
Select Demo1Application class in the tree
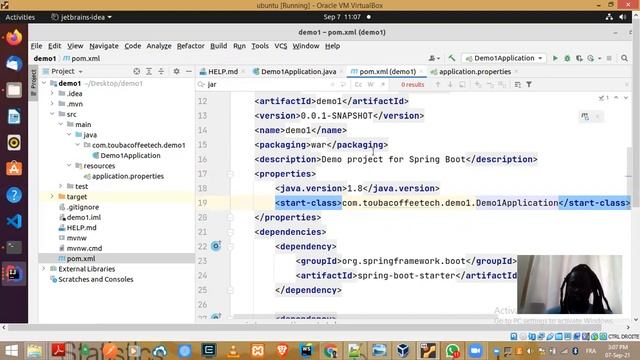130,155
